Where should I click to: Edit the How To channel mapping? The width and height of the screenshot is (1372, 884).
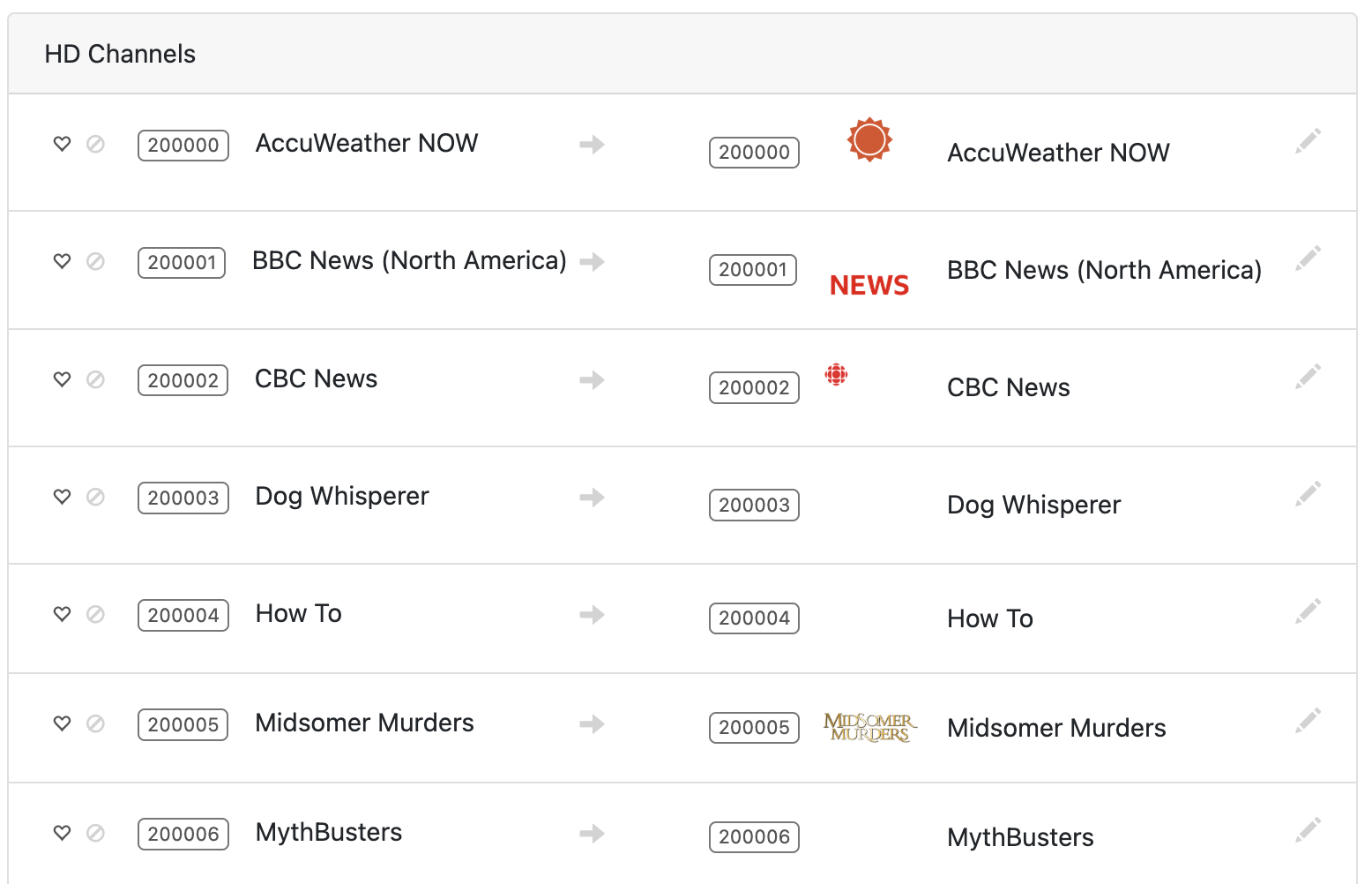tap(1308, 611)
